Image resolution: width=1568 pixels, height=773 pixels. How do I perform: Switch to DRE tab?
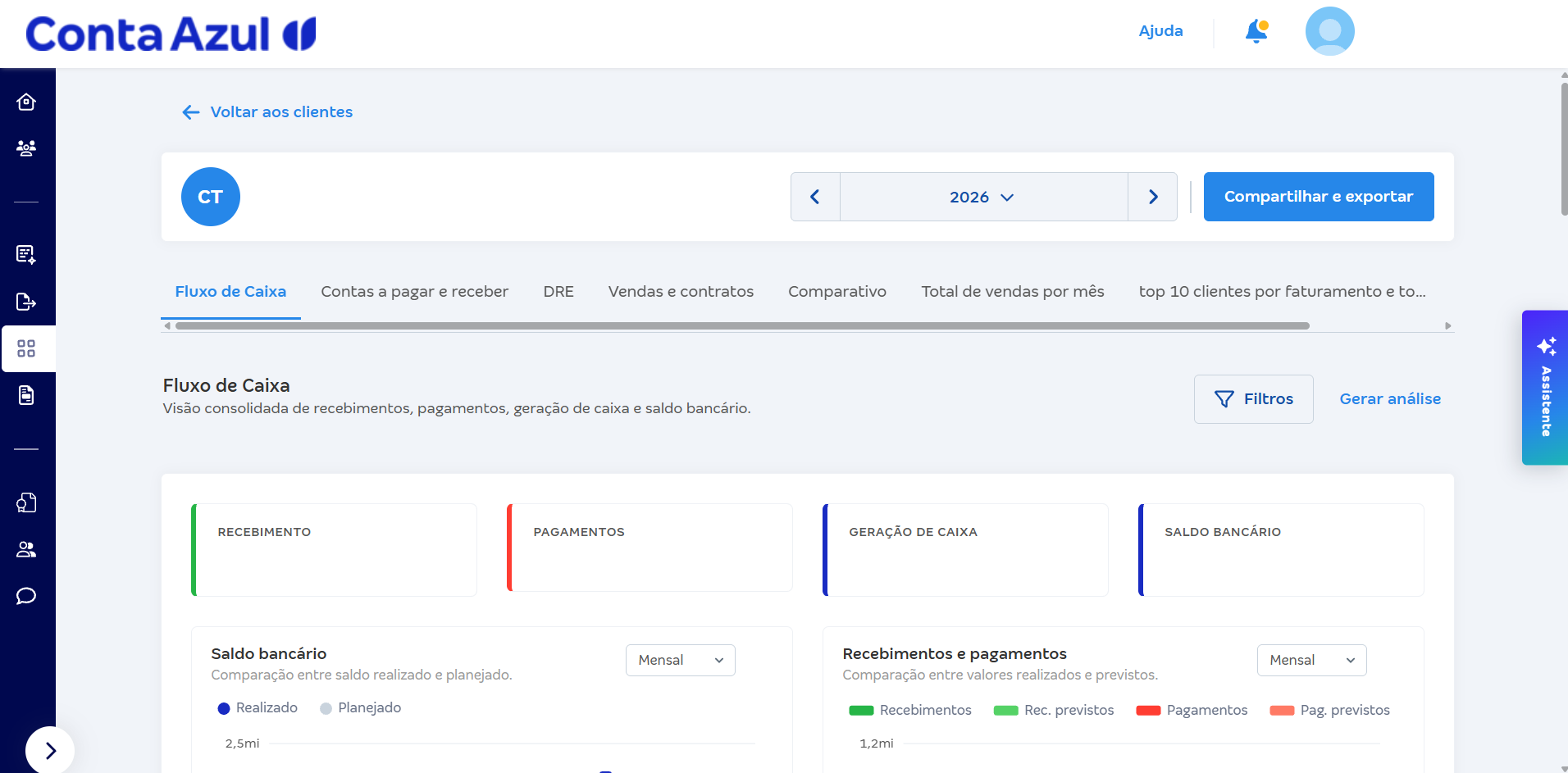click(558, 292)
